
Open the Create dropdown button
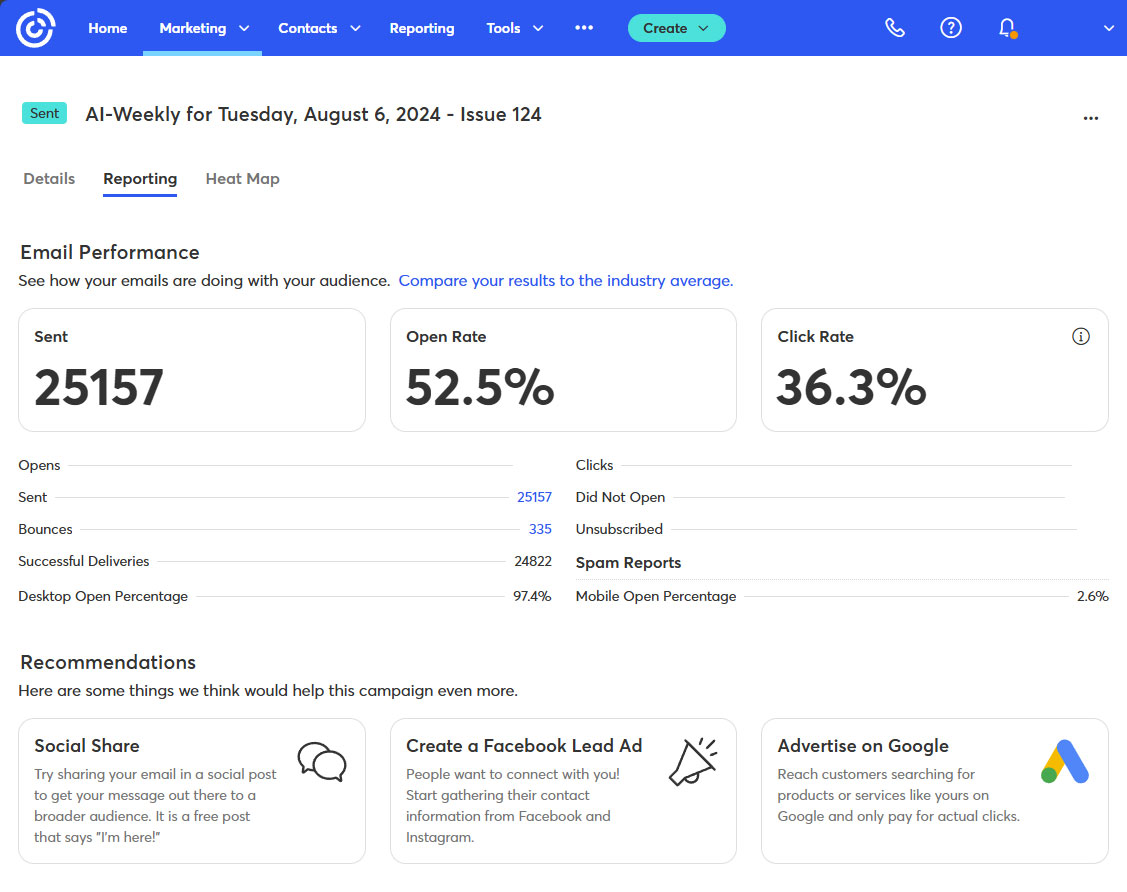pos(676,28)
